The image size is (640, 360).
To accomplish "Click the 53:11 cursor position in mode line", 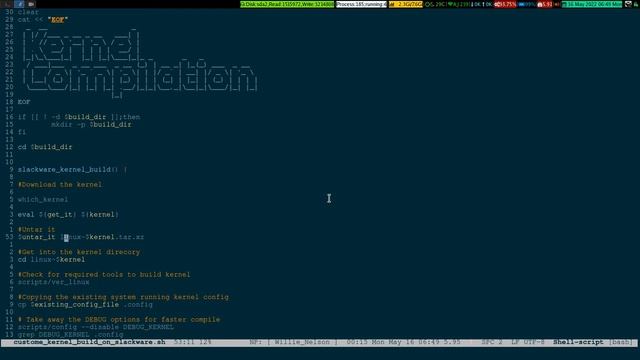I will click(183, 342).
